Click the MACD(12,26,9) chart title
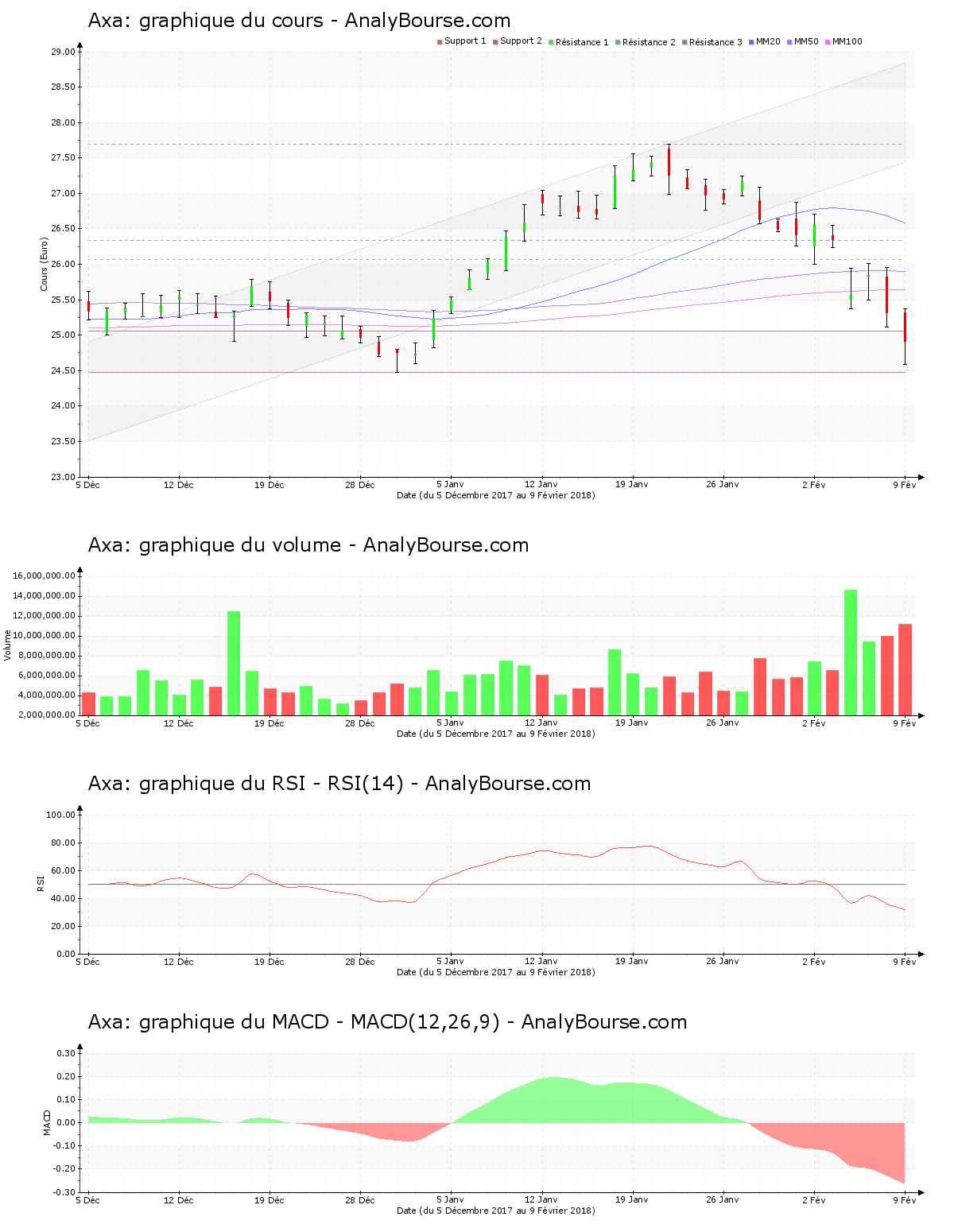The width and height of the screenshot is (954, 1232). 387,1022
